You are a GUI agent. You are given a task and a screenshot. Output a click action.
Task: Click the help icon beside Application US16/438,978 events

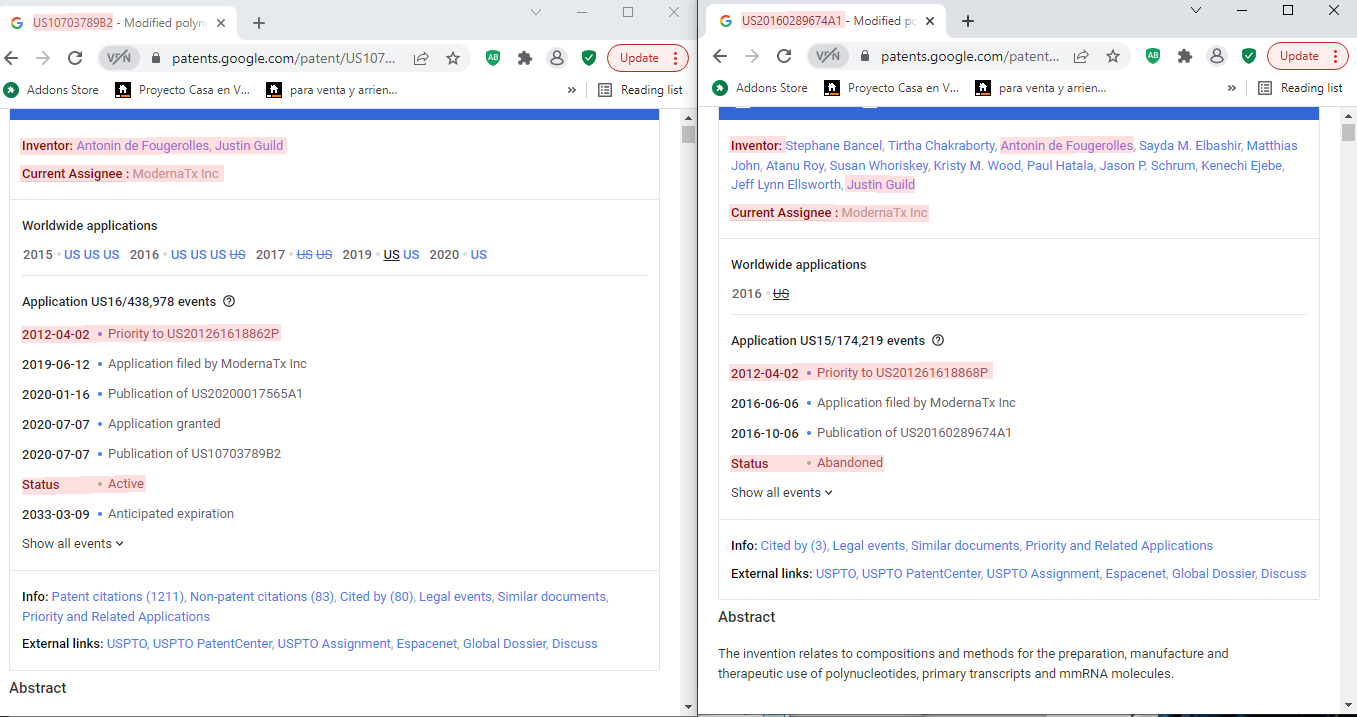click(229, 302)
